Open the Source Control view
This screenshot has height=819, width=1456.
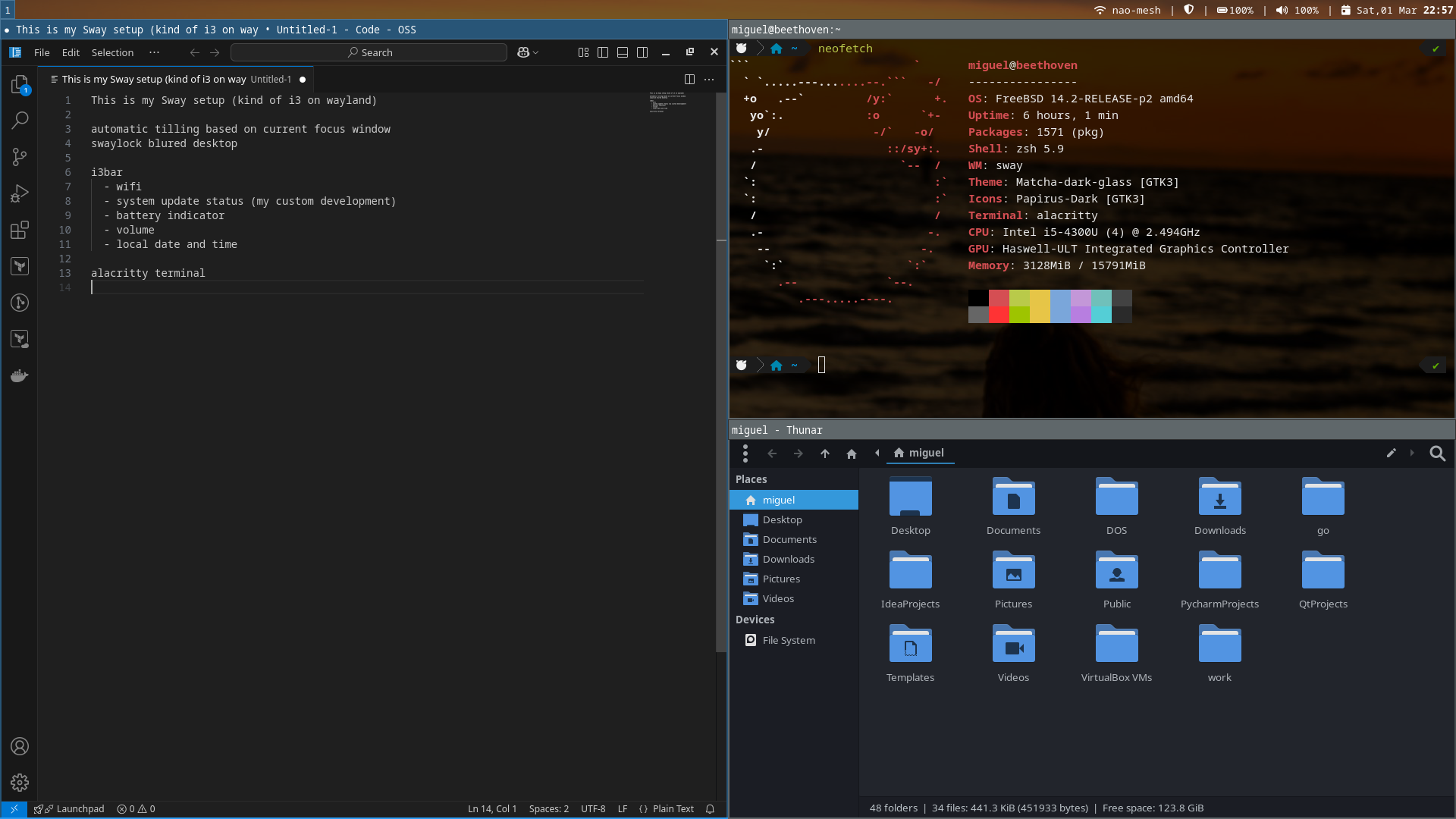pos(20,157)
